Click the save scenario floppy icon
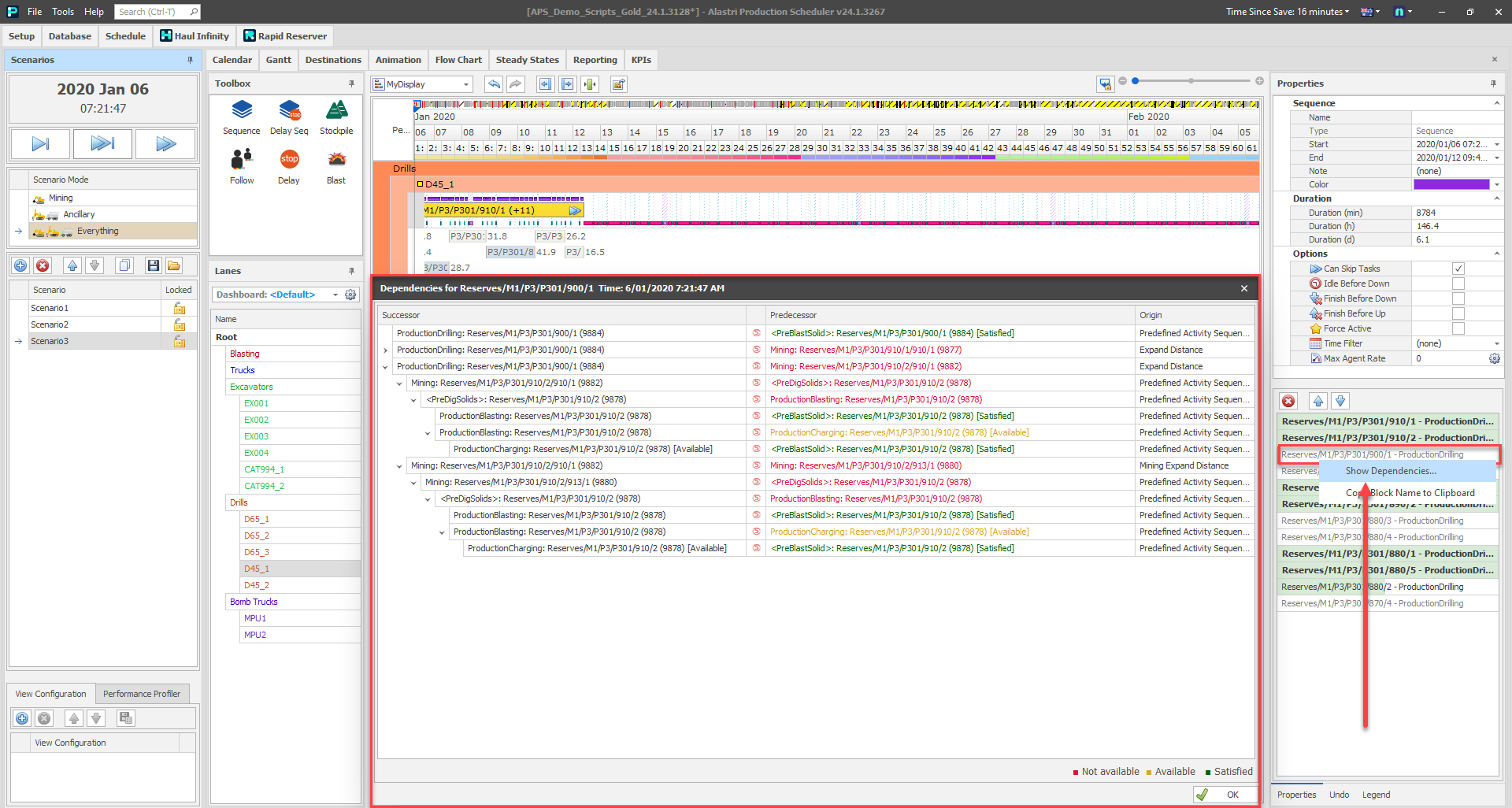This screenshot has height=808, width=1512. [153, 266]
